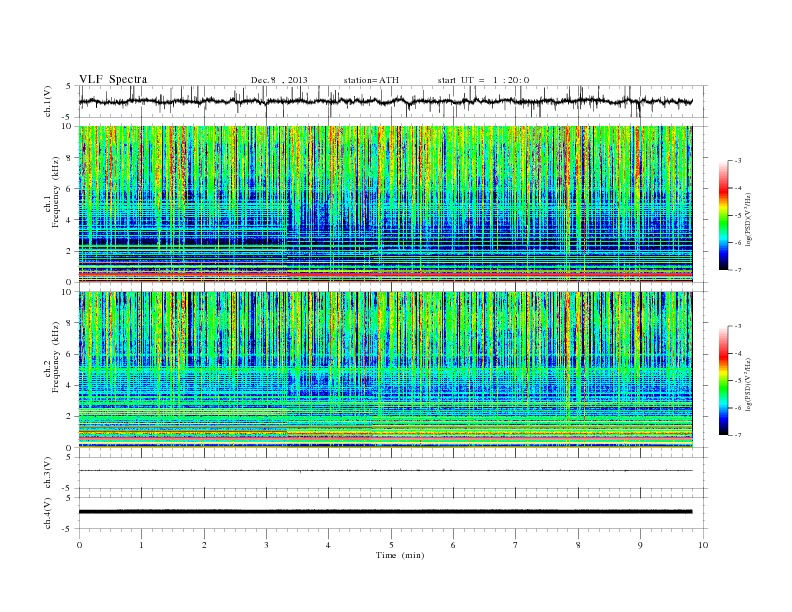792x612 pixels.
Task: Click inside the ch.2 spectrogram panel
Action: click(385, 370)
